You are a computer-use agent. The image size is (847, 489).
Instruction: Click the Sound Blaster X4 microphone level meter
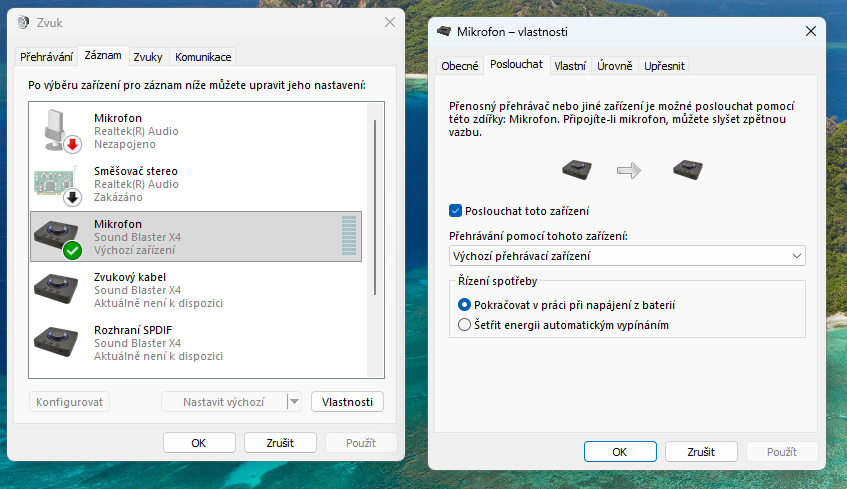[349, 236]
